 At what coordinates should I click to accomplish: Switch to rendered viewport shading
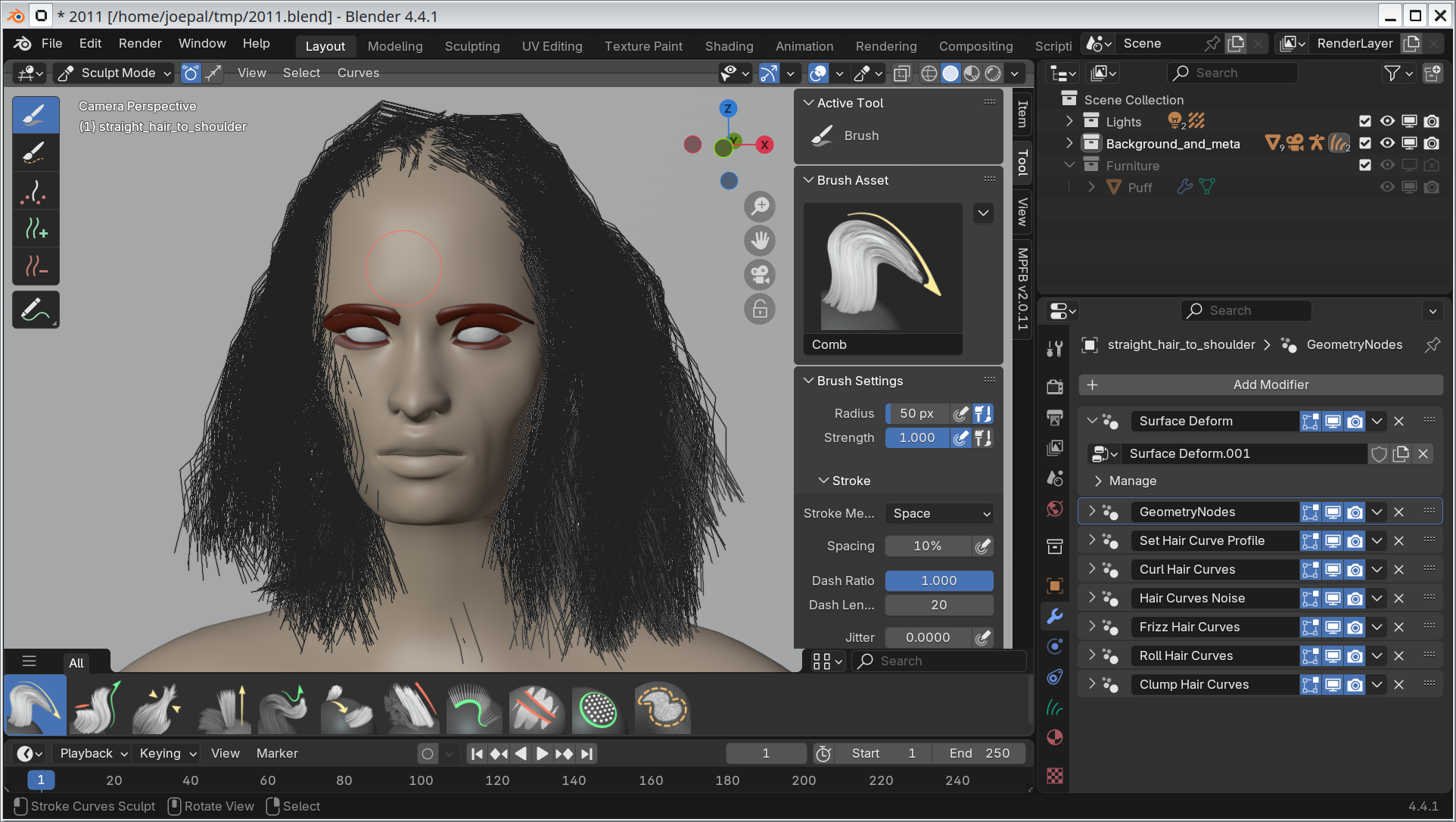coord(993,73)
